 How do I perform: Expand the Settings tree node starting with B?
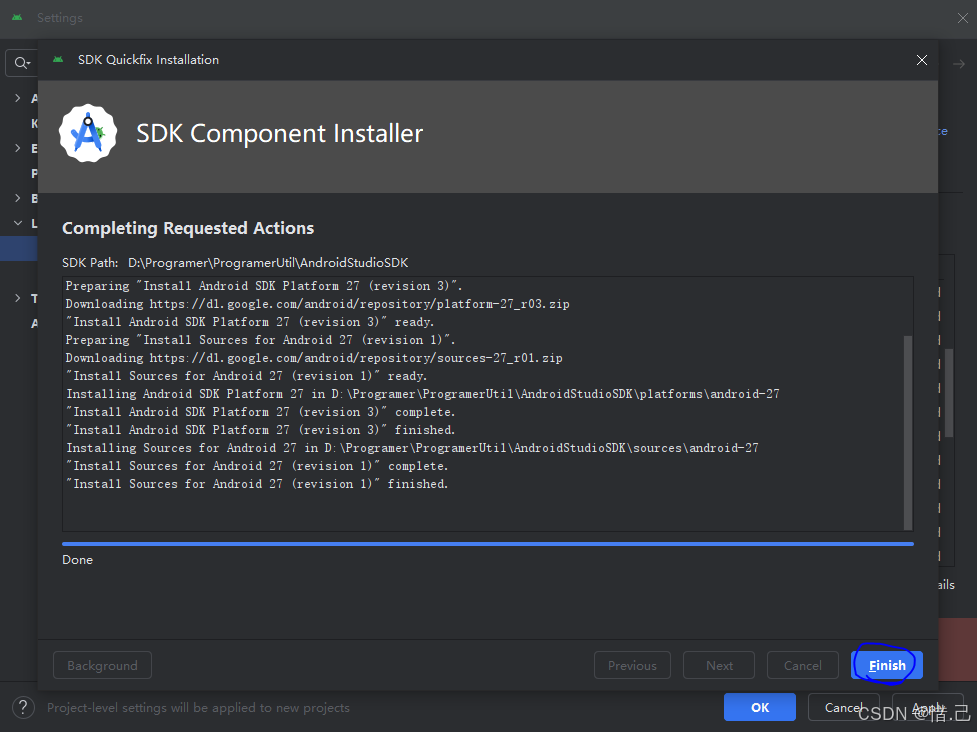pos(17,198)
